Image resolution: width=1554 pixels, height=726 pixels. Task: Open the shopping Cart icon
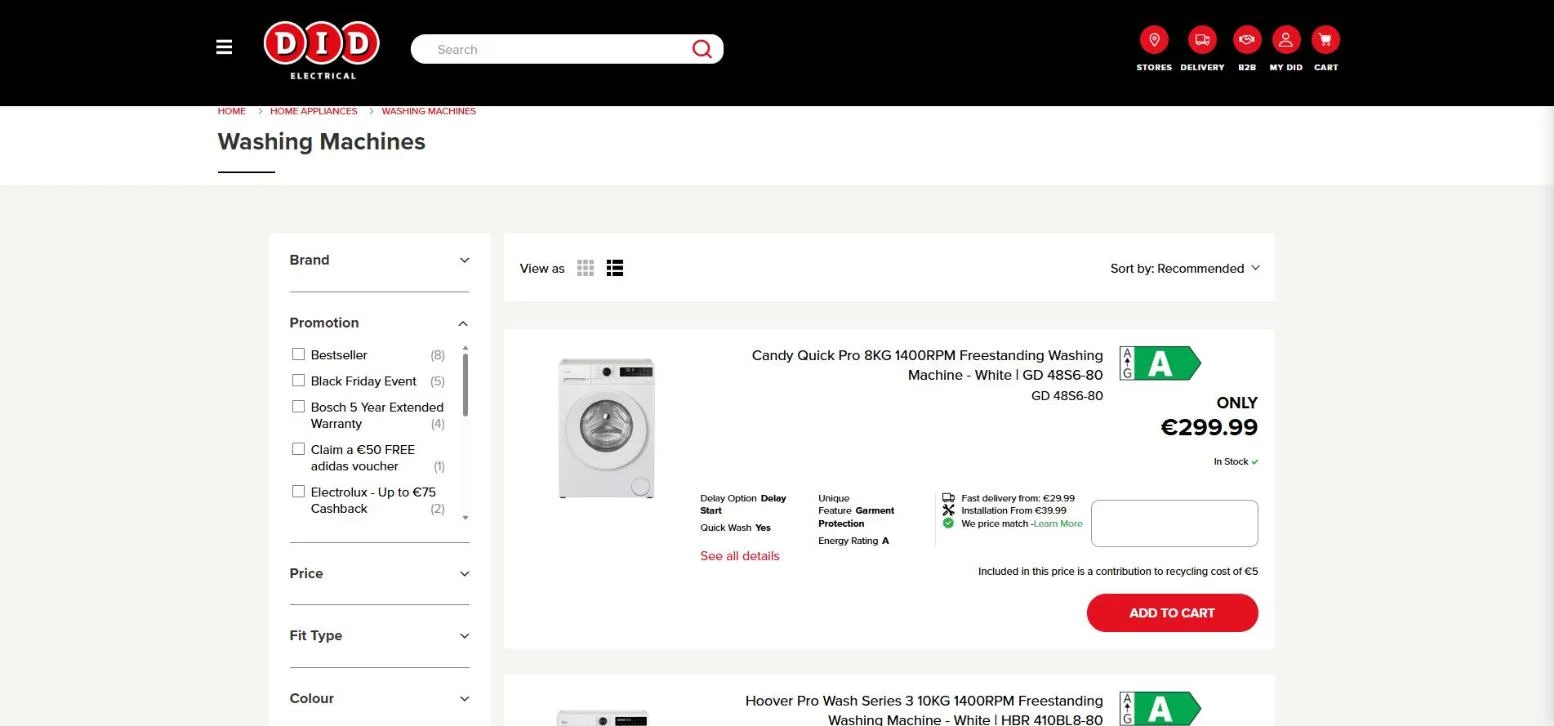click(1326, 40)
